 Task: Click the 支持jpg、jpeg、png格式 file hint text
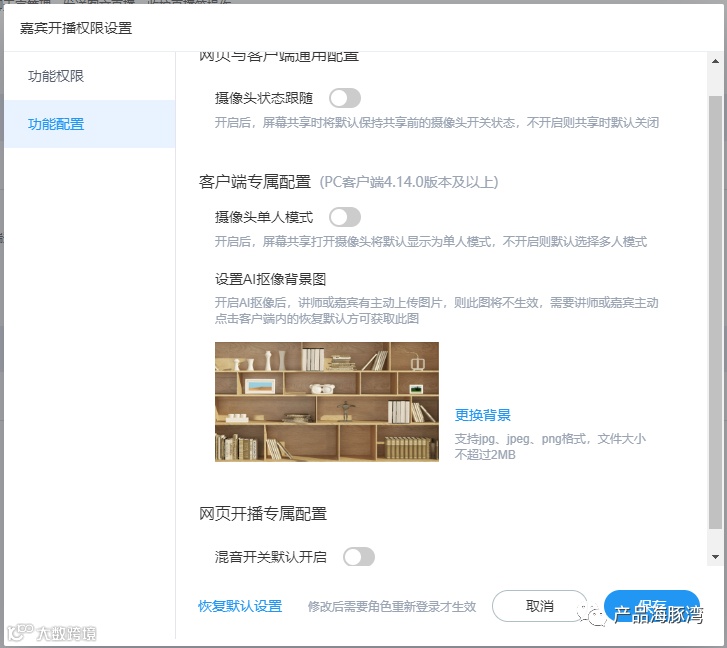point(549,446)
